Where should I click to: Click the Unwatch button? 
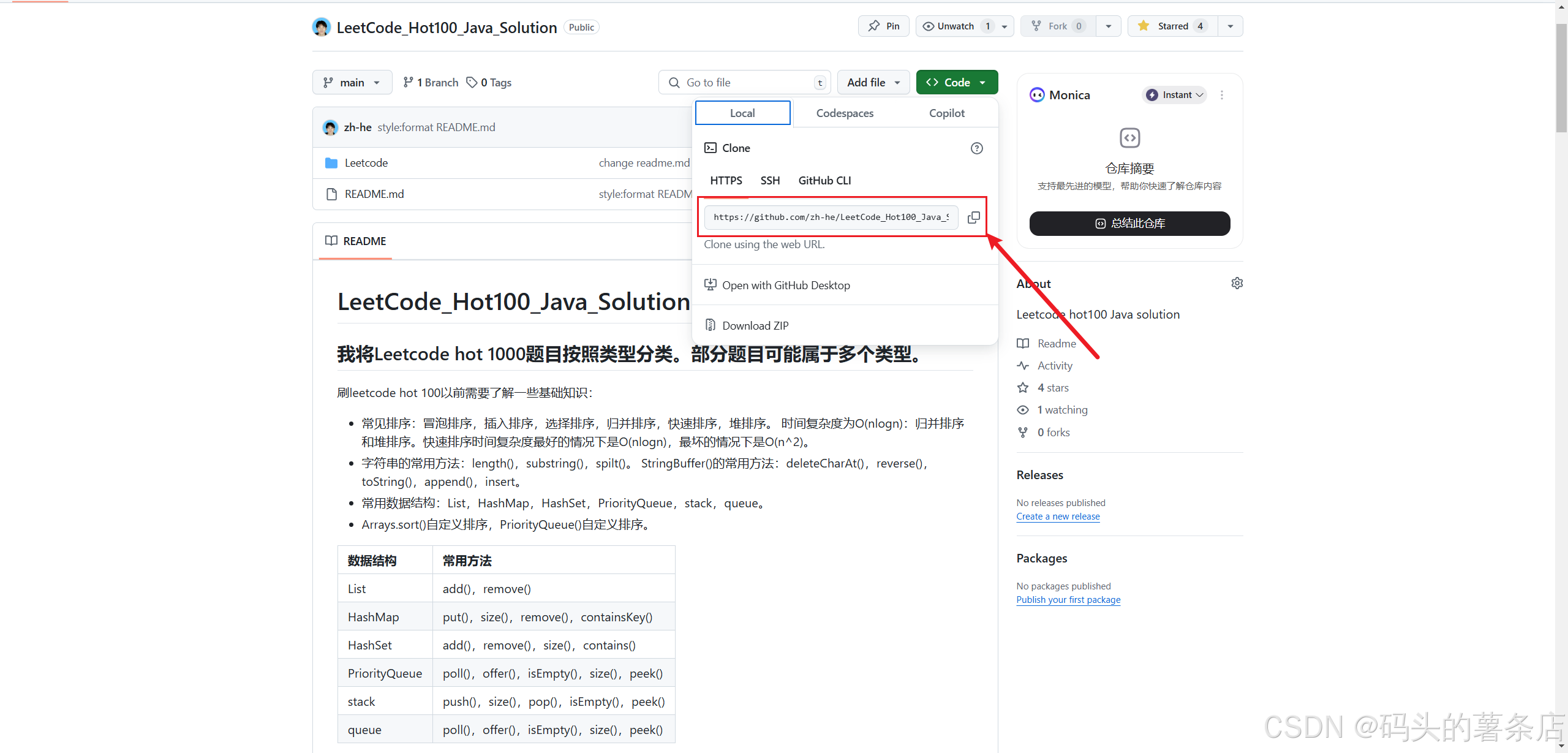[x=954, y=26]
